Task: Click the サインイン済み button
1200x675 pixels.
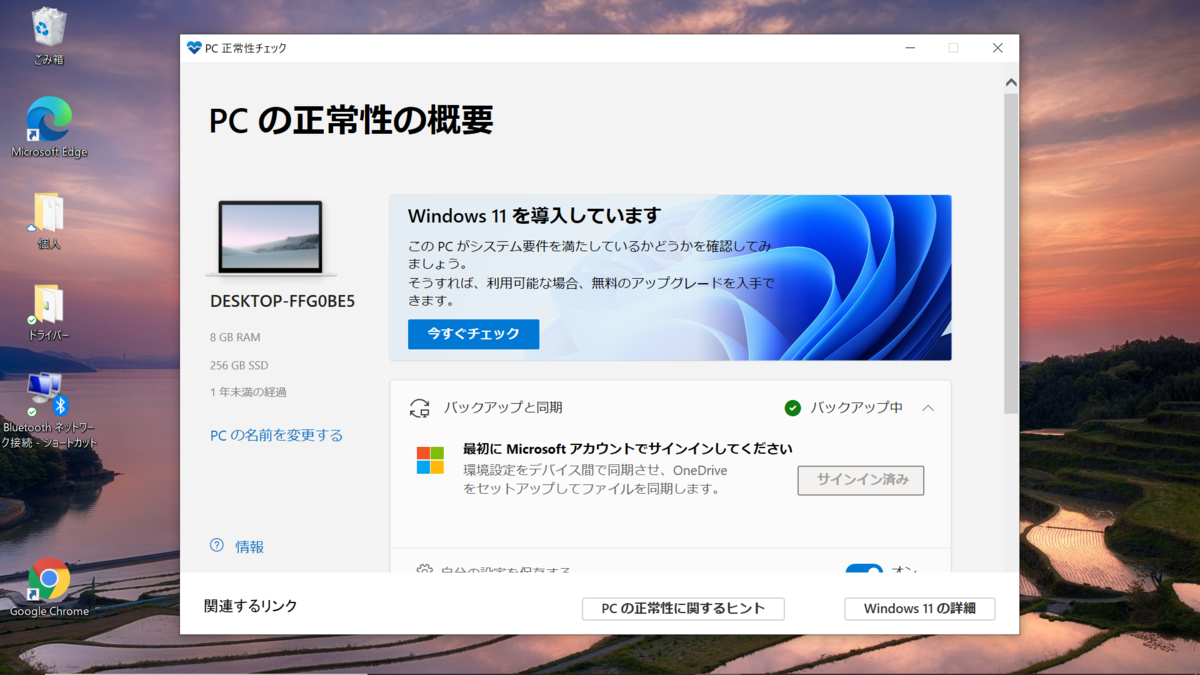Action: [861, 480]
